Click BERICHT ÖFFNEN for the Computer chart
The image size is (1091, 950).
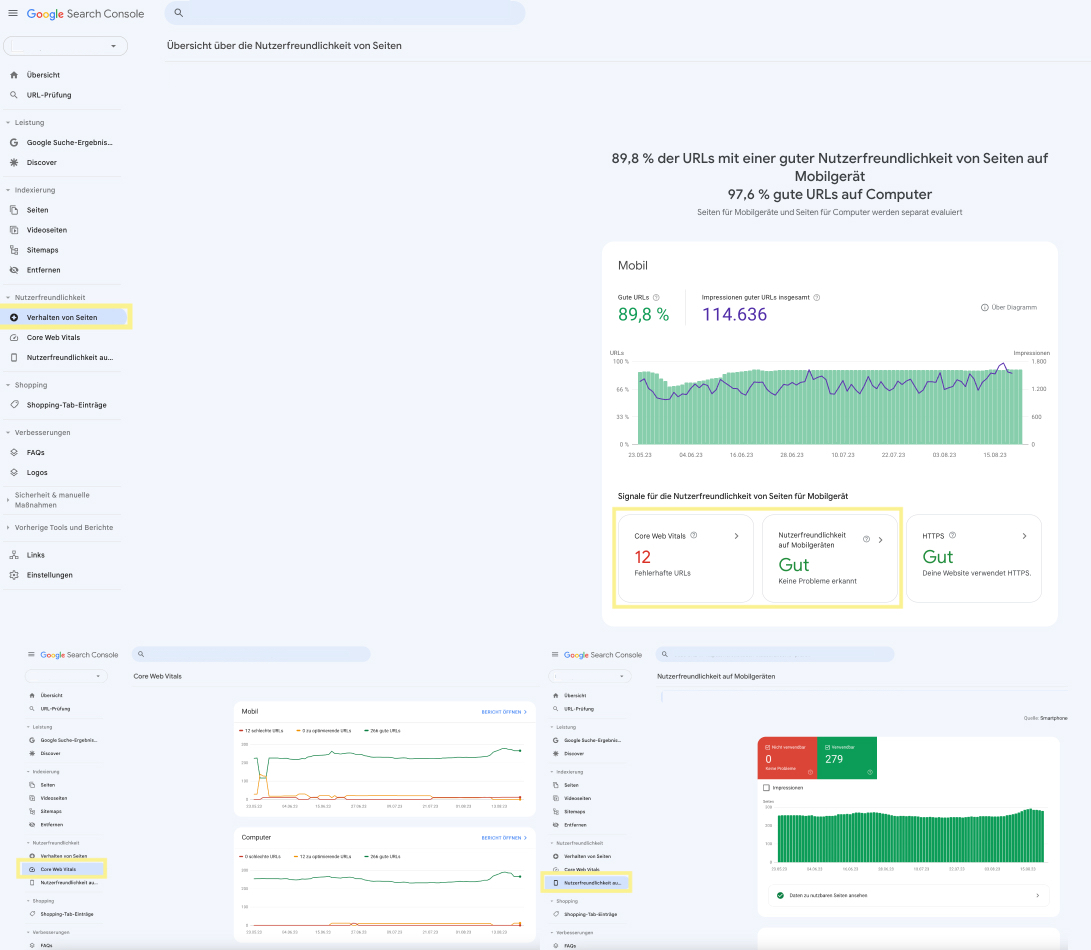click(504, 838)
